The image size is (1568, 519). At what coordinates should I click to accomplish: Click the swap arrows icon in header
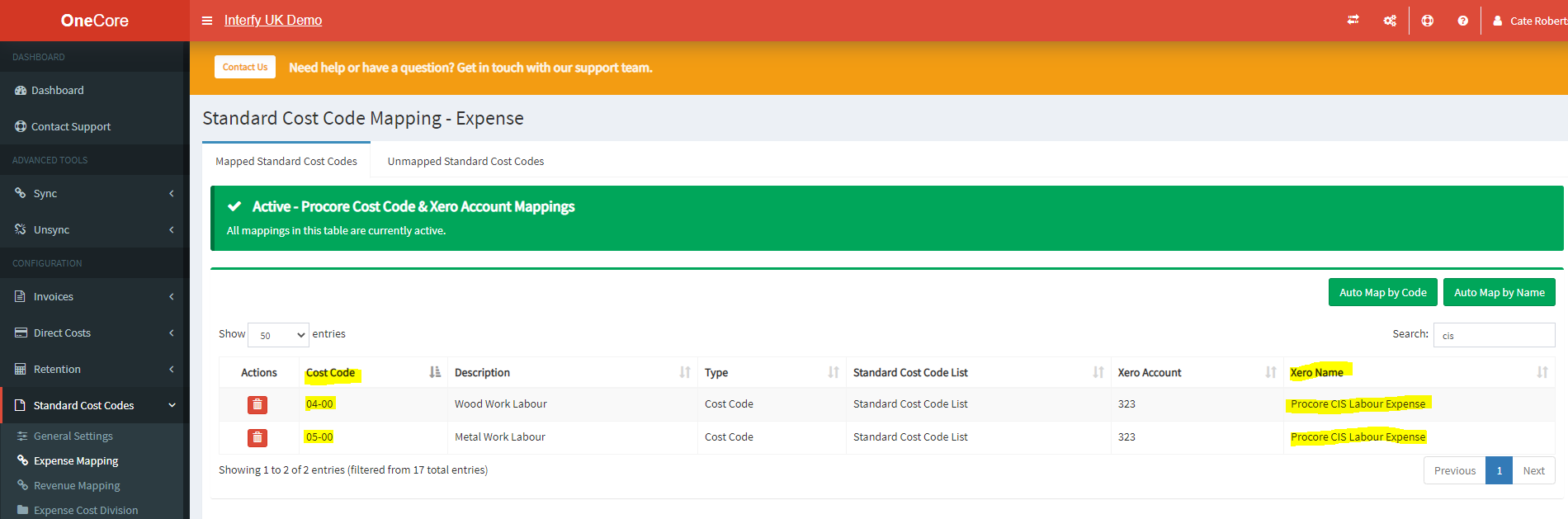tap(1353, 21)
